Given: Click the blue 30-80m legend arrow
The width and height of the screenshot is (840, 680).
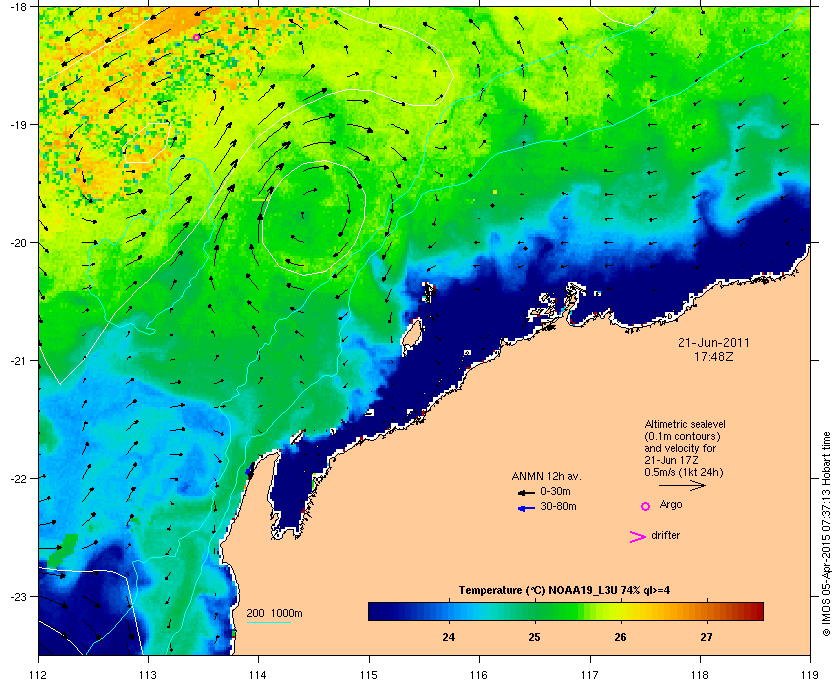Looking at the screenshot, I should pos(526,508).
